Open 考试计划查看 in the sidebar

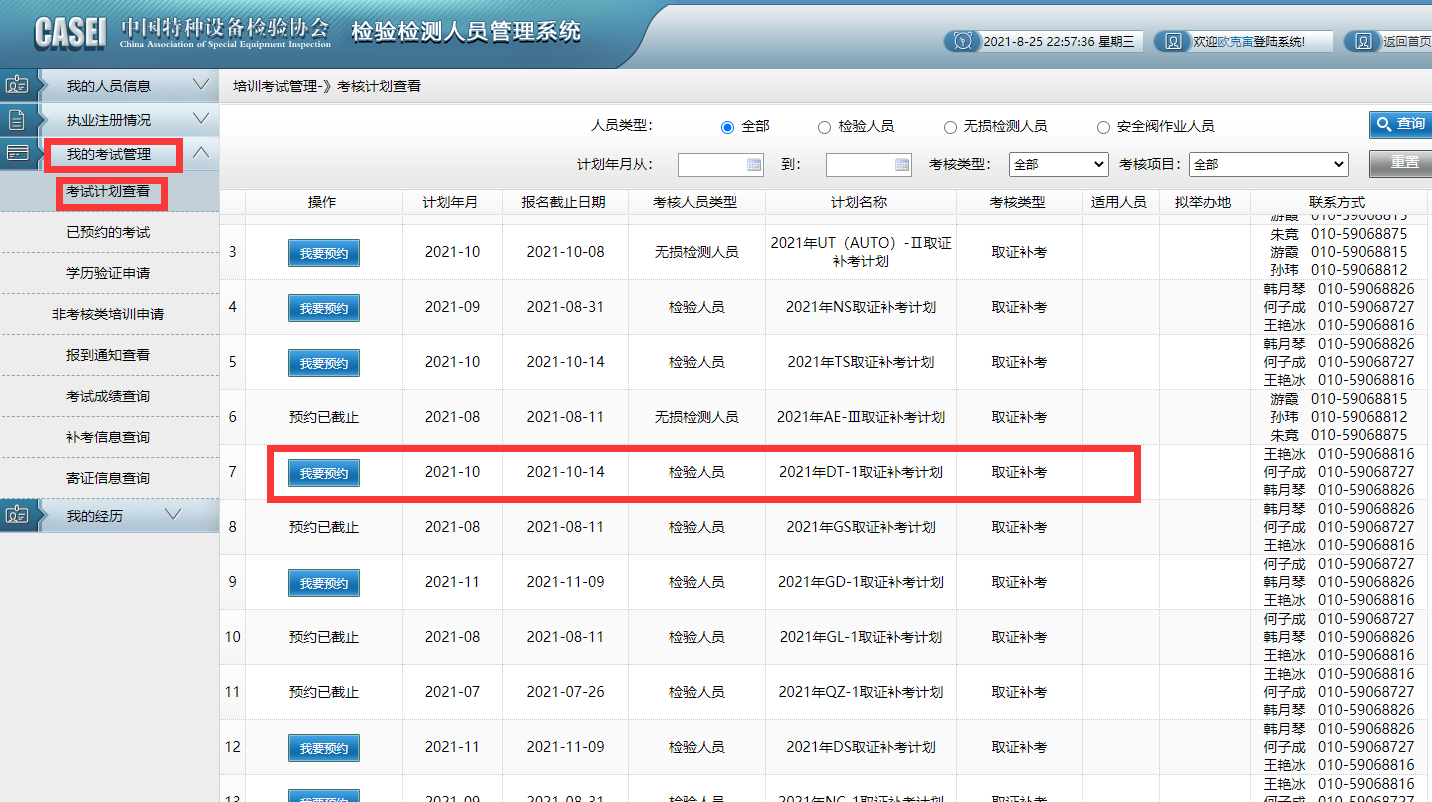(x=108, y=192)
